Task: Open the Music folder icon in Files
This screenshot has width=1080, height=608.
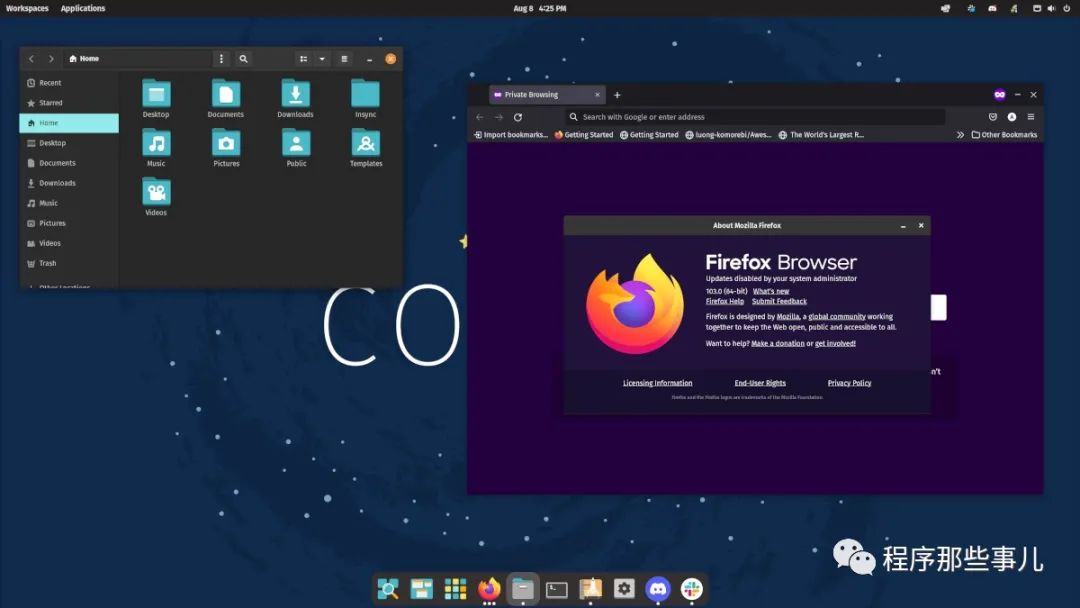Action: click(x=156, y=143)
